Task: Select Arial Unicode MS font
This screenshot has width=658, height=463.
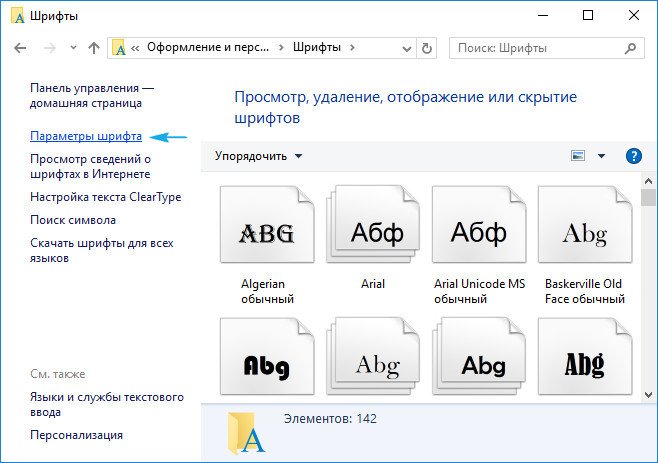Action: 479,225
